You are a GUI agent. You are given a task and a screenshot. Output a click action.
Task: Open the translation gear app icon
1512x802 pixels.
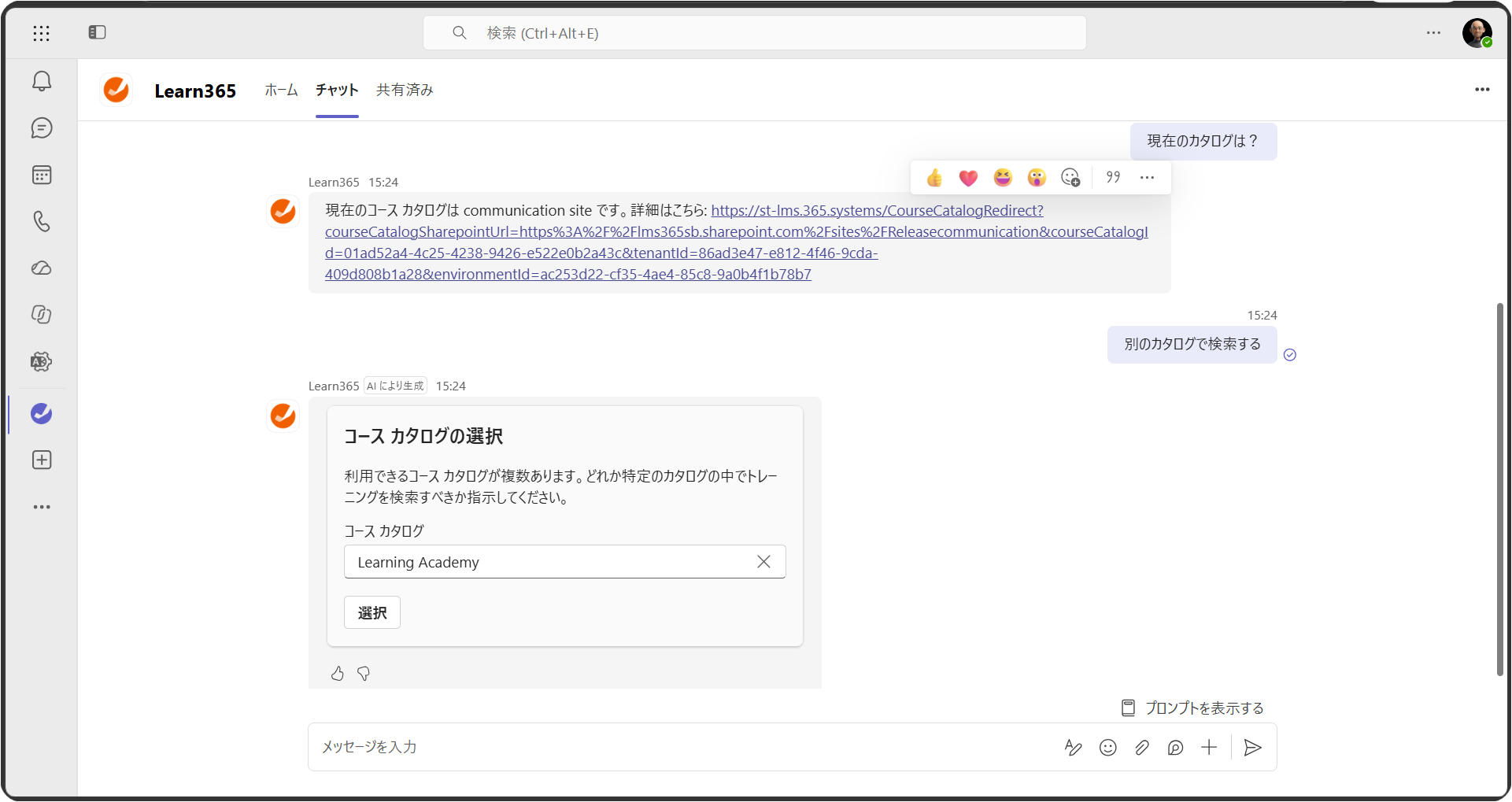[42, 362]
